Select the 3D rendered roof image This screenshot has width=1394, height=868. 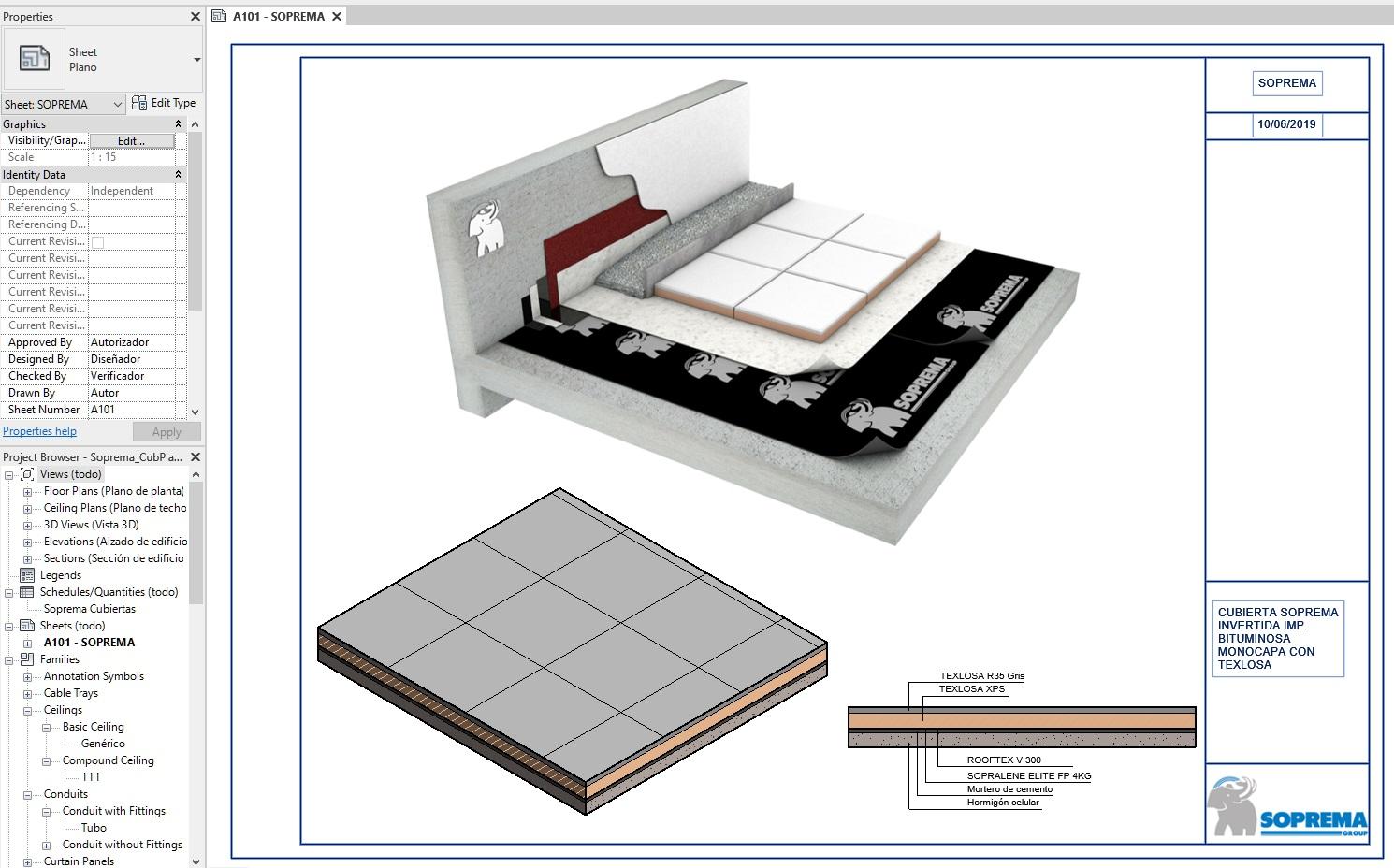point(753,311)
